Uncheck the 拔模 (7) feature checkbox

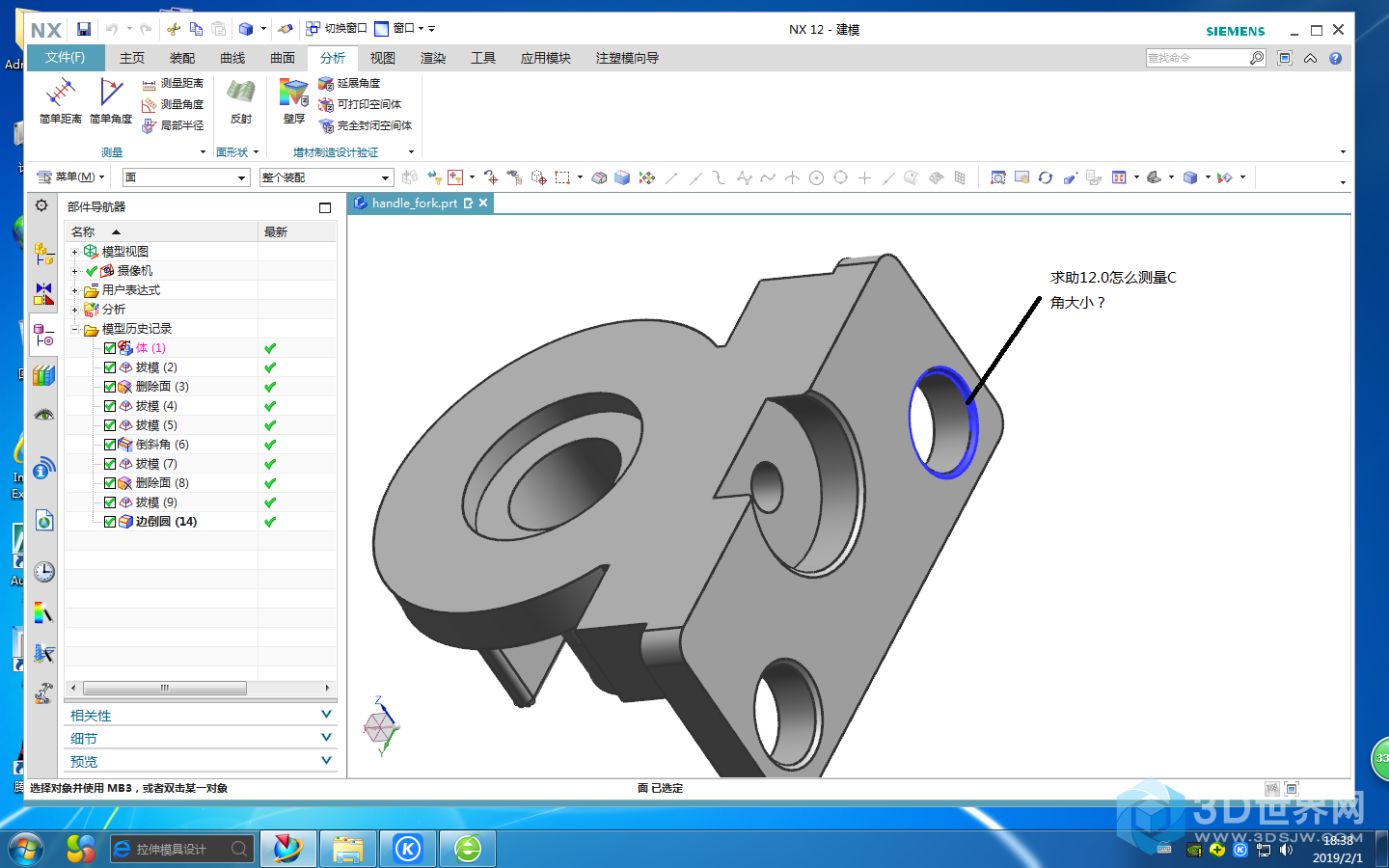pos(110,464)
